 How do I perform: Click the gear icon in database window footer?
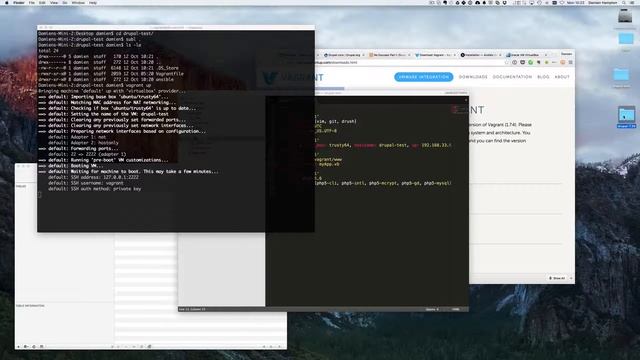click(x=26, y=346)
